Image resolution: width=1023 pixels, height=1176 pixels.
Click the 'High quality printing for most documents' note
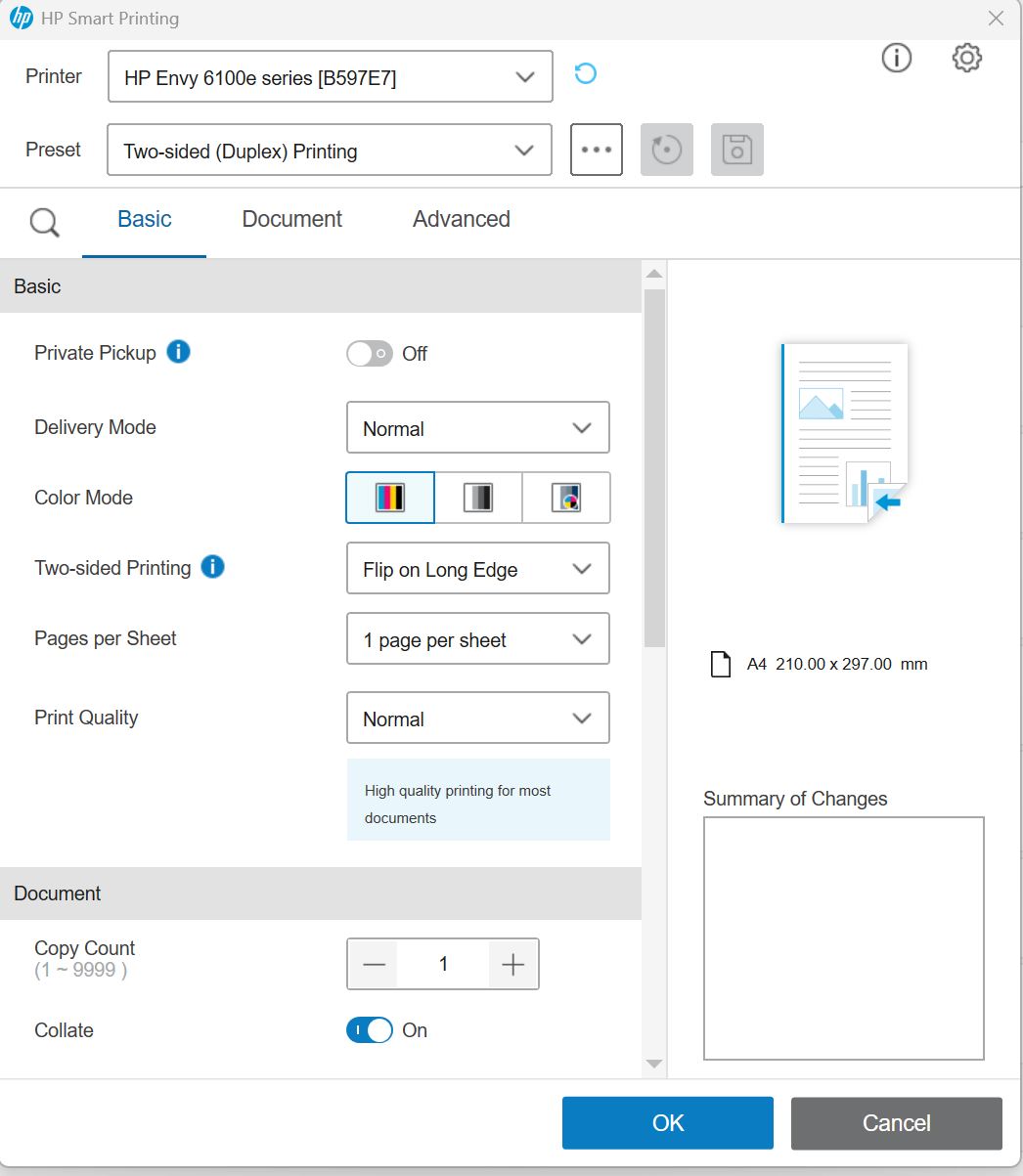(478, 800)
